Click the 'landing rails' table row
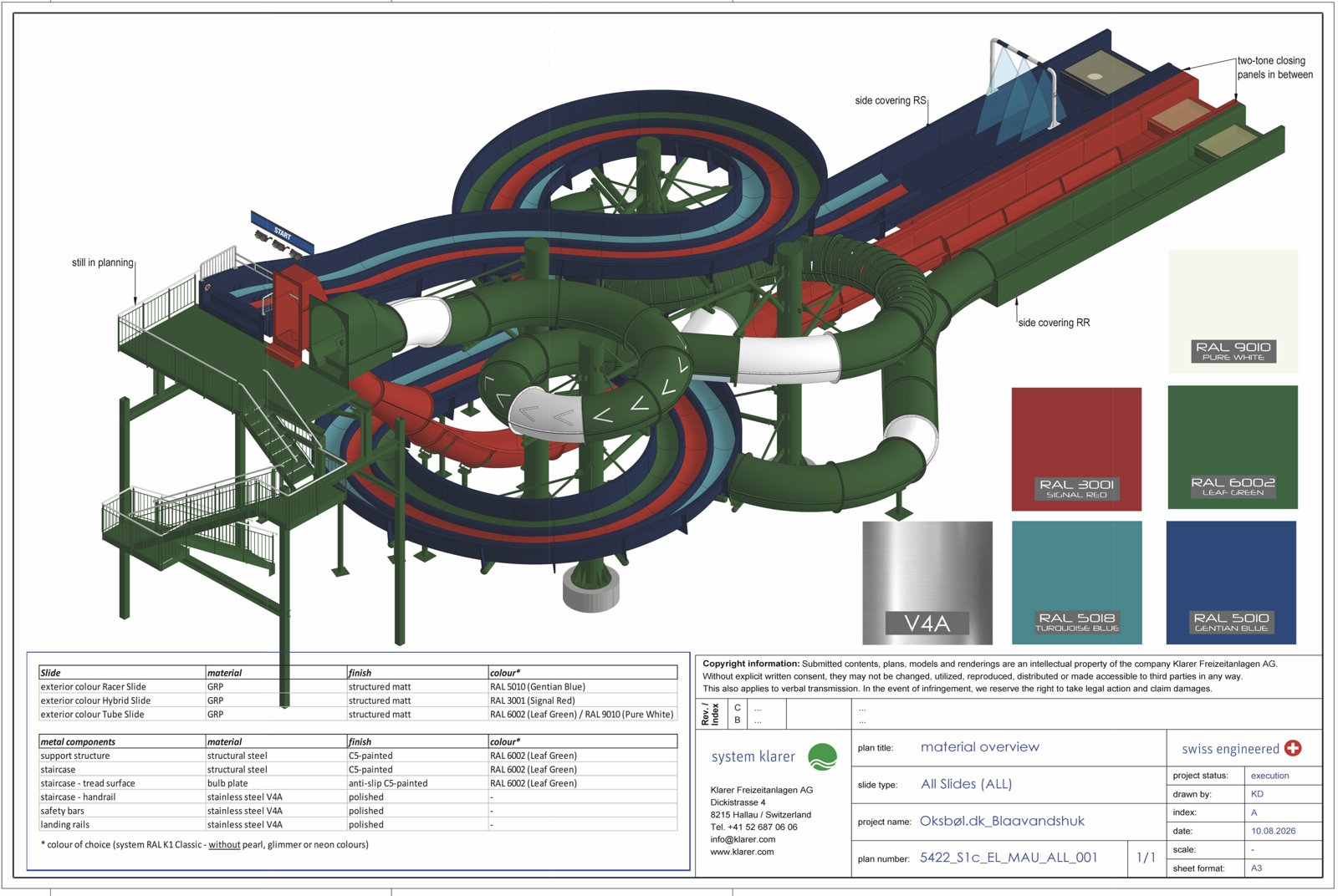 358,824
